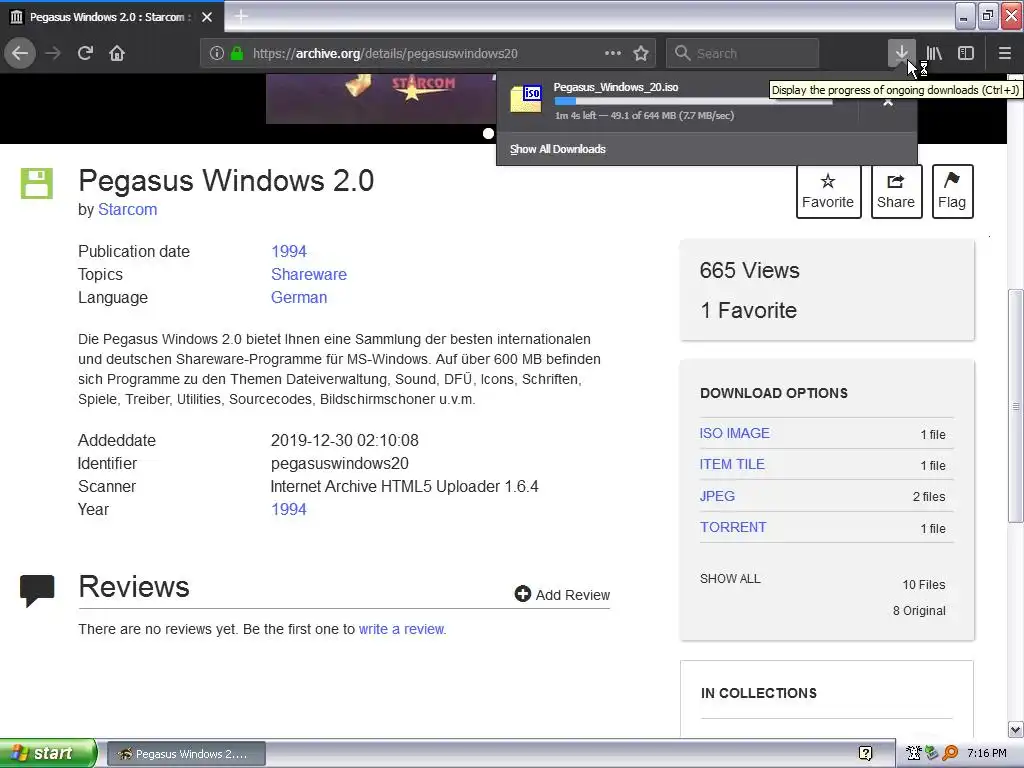Click the green floppy disk software icon

(37, 183)
